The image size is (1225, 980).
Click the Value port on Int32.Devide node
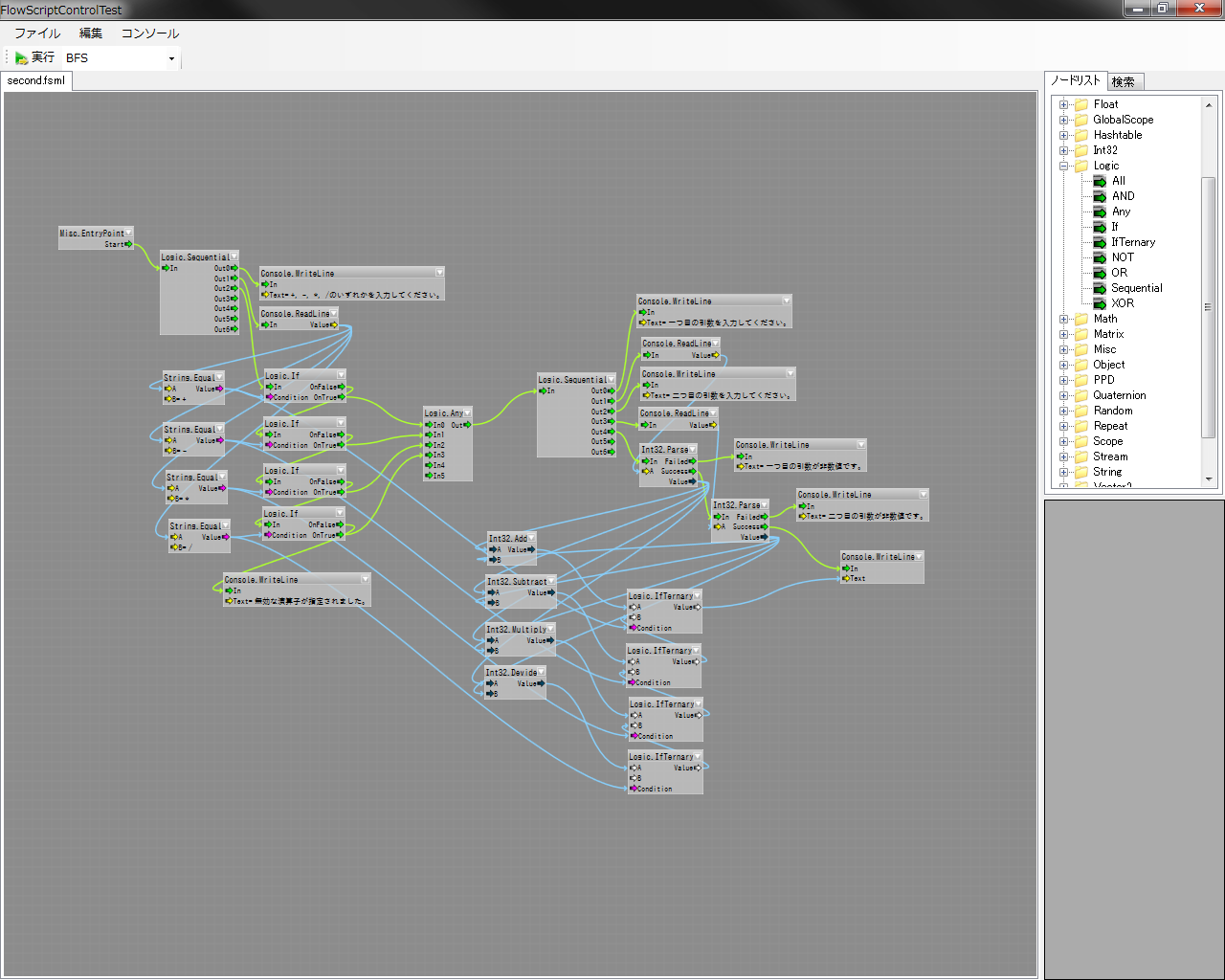(x=542, y=683)
